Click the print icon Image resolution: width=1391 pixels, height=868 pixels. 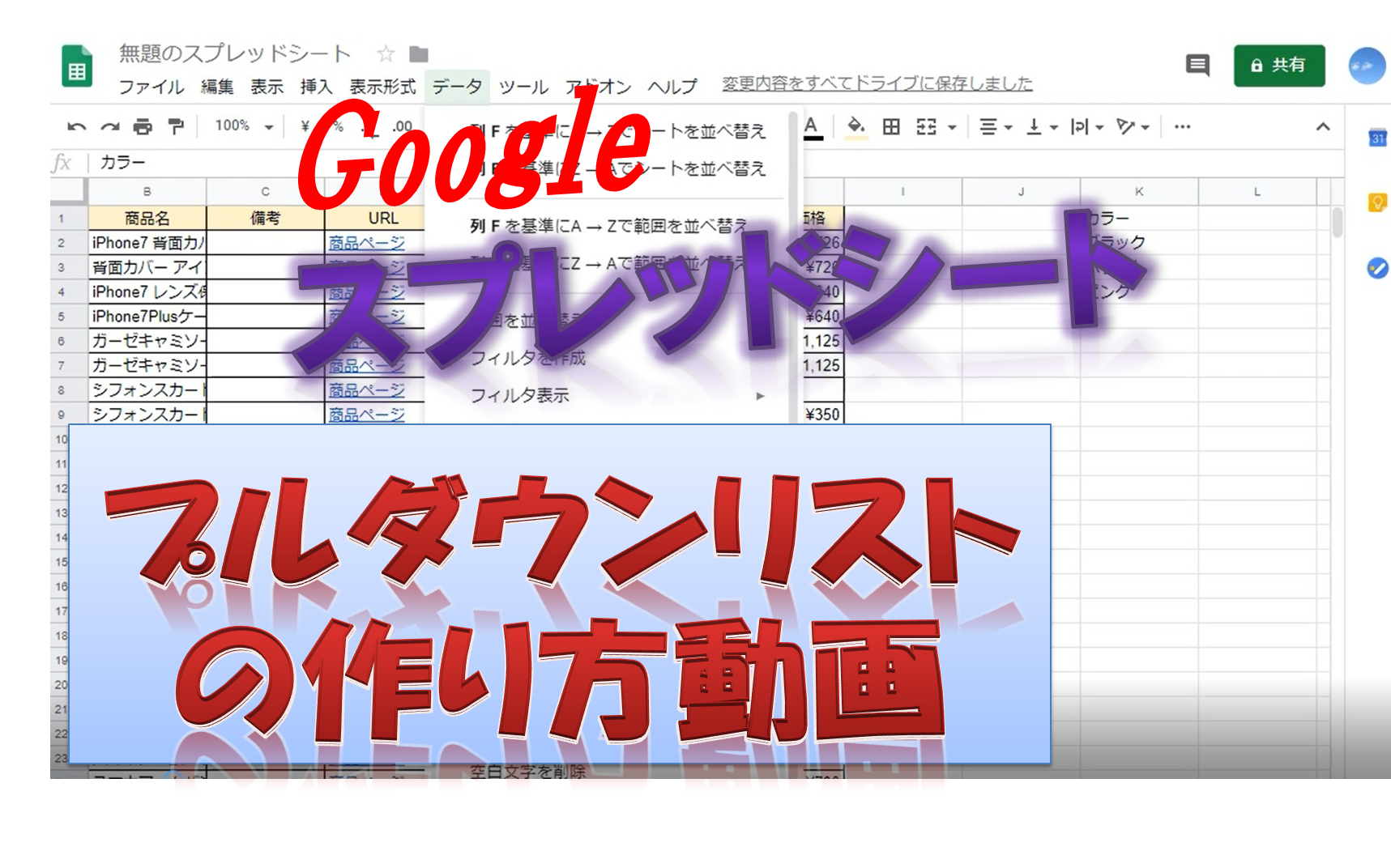(x=143, y=126)
